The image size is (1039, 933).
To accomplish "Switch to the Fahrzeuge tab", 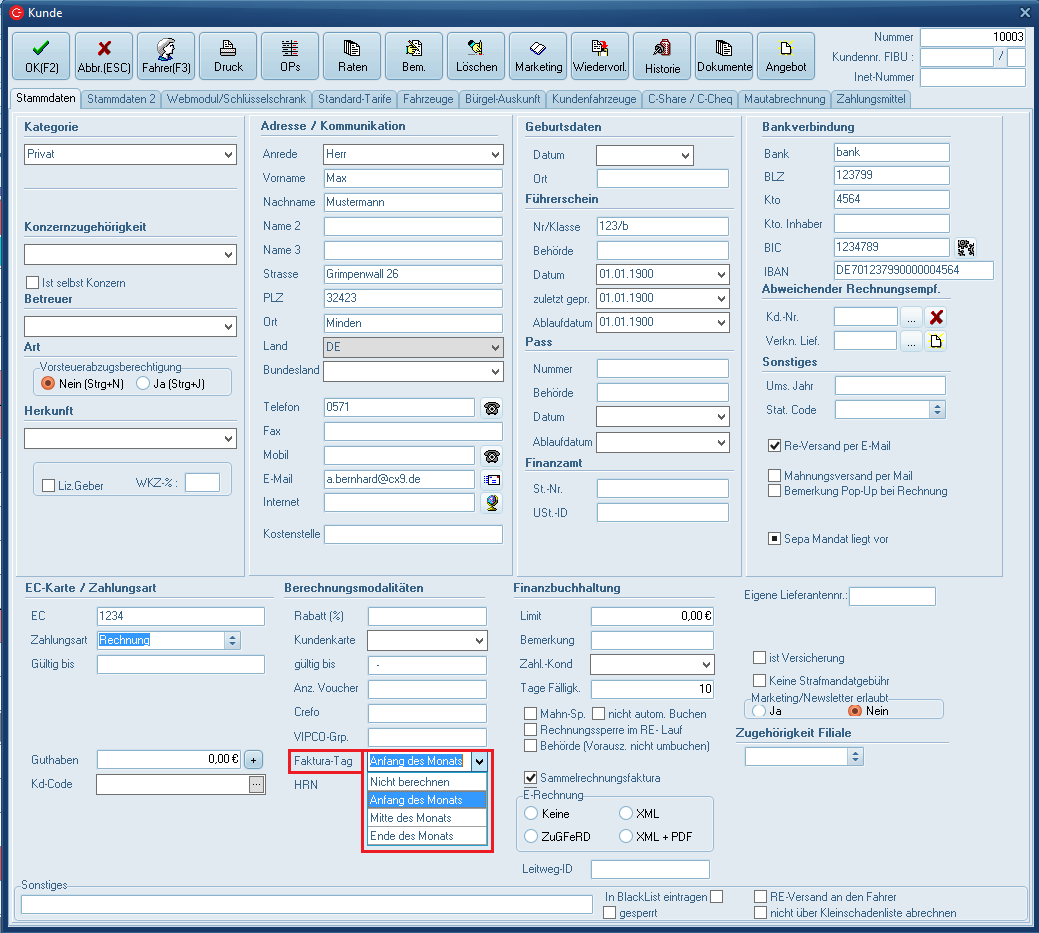I will click(x=428, y=99).
